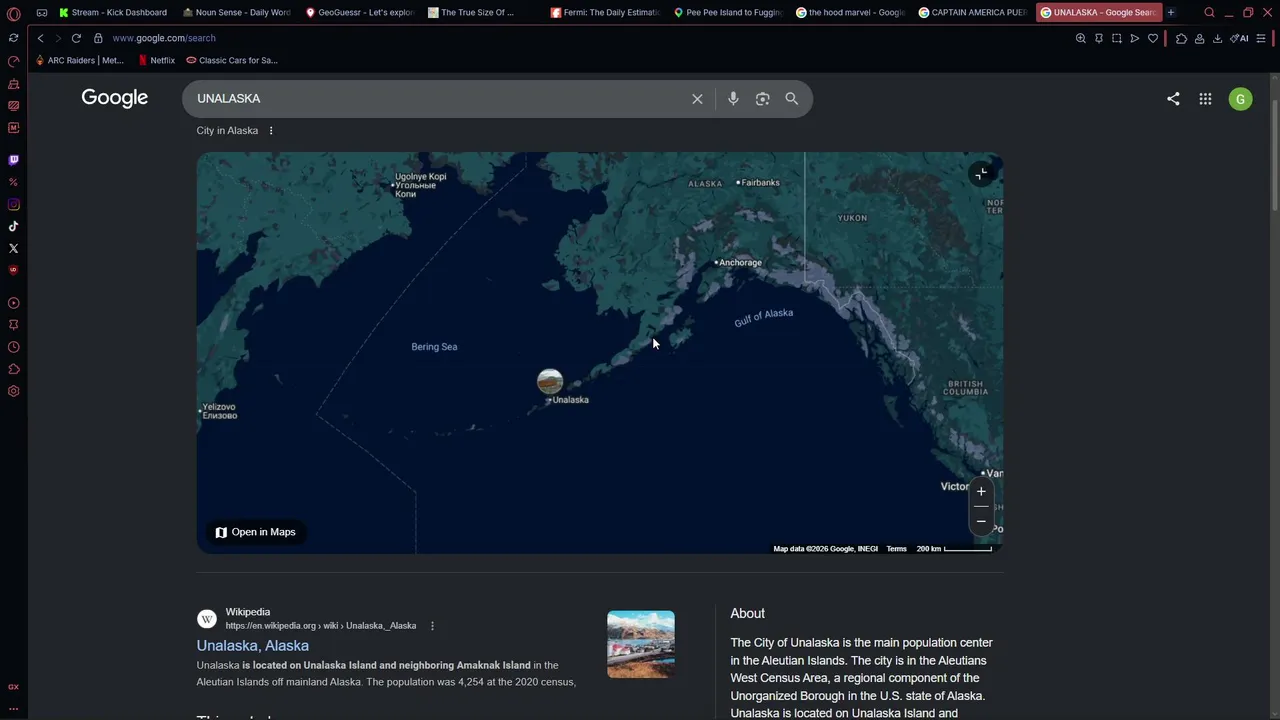Click the pin icon in address bar

point(1098,38)
